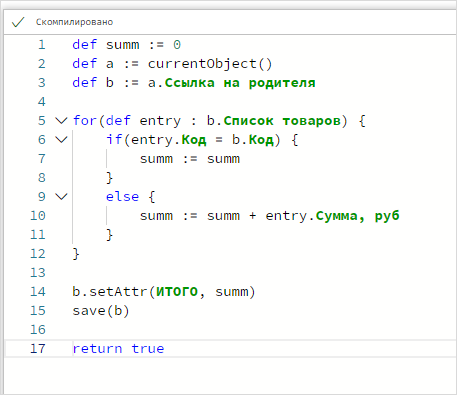Click 'def summ := 0' on line 1
457x395 pixels.
127,45
